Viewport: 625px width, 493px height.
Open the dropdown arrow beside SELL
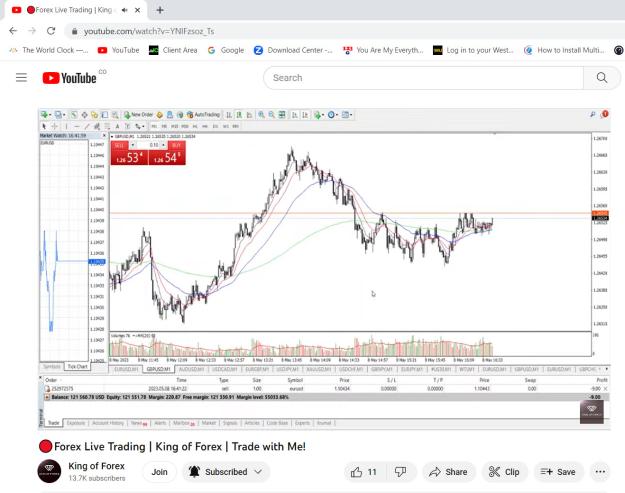133,145
